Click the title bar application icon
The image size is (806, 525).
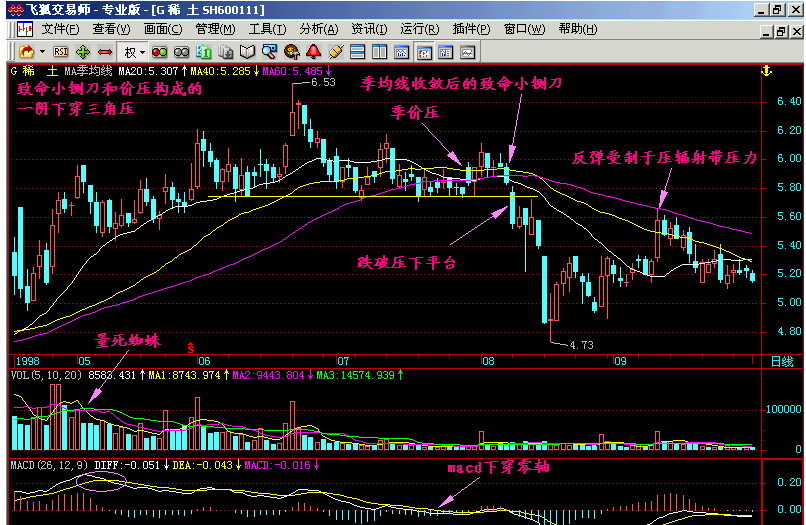(16, 9)
